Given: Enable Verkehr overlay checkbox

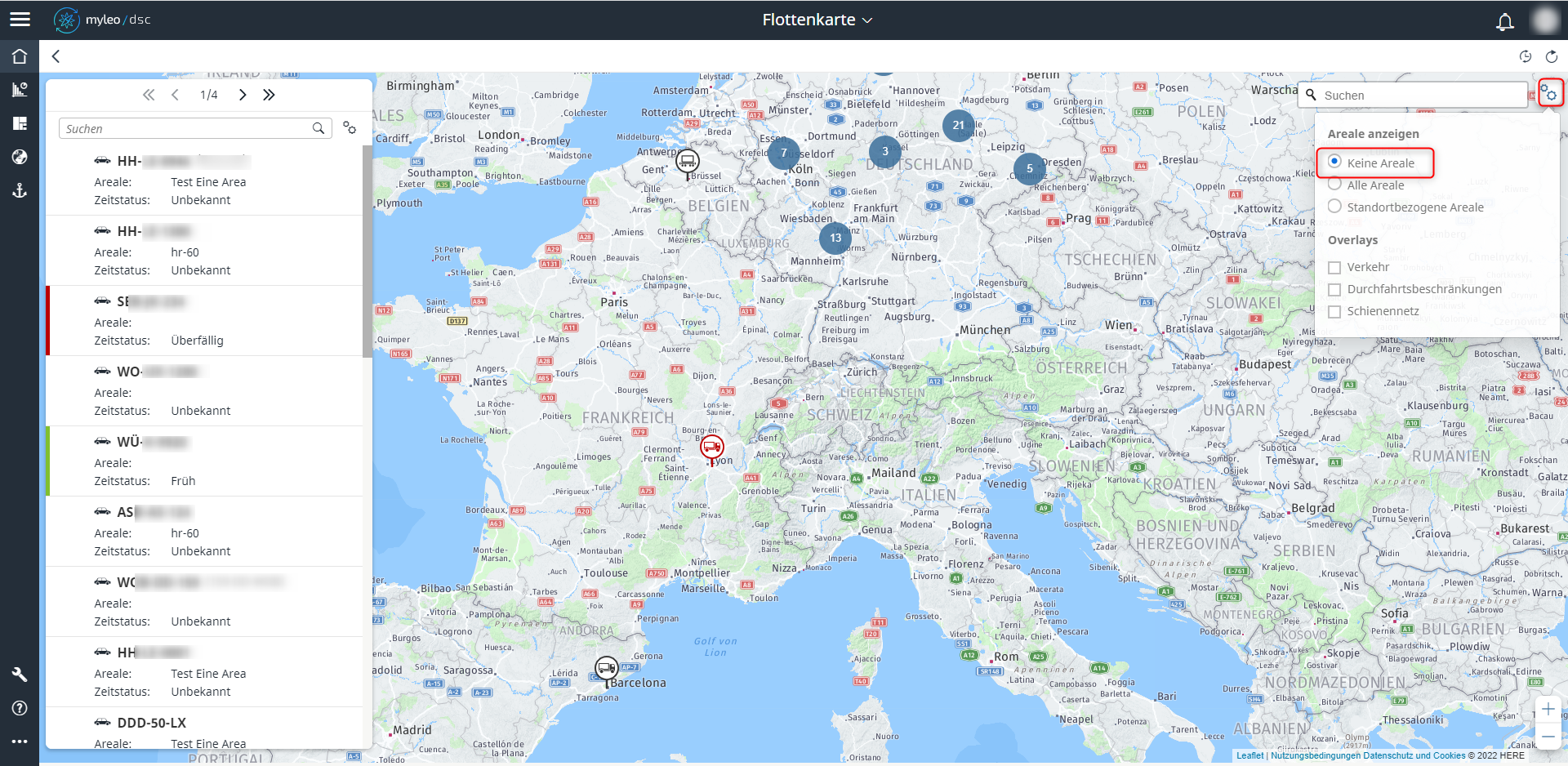Looking at the screenshot, I should (x=1334, y=268).
